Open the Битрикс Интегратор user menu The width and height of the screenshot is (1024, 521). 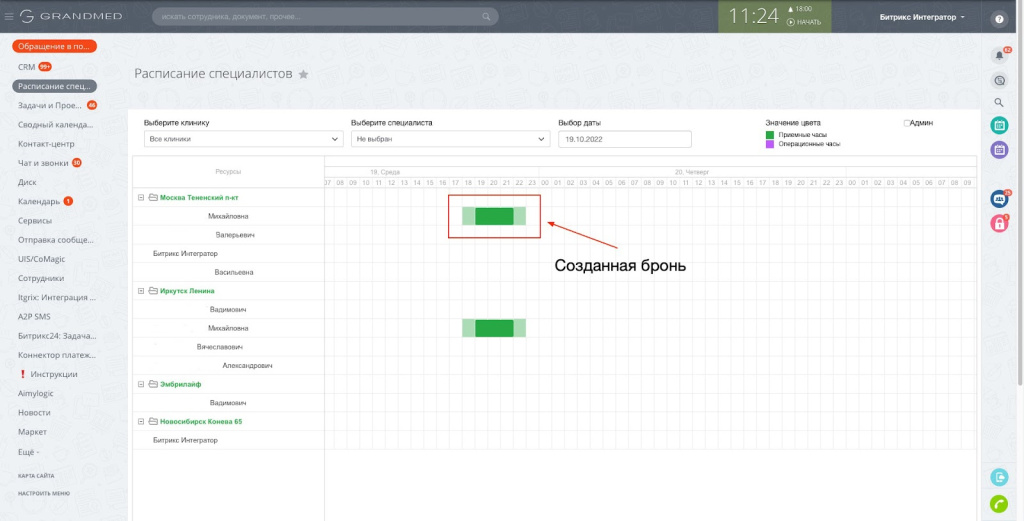click(x=922, y=17)
